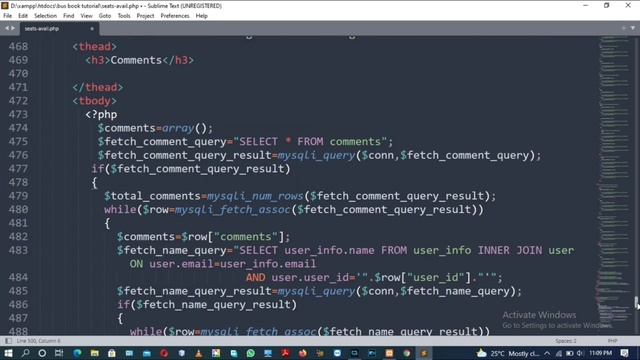Open network settings tray icon

(559, 353)
